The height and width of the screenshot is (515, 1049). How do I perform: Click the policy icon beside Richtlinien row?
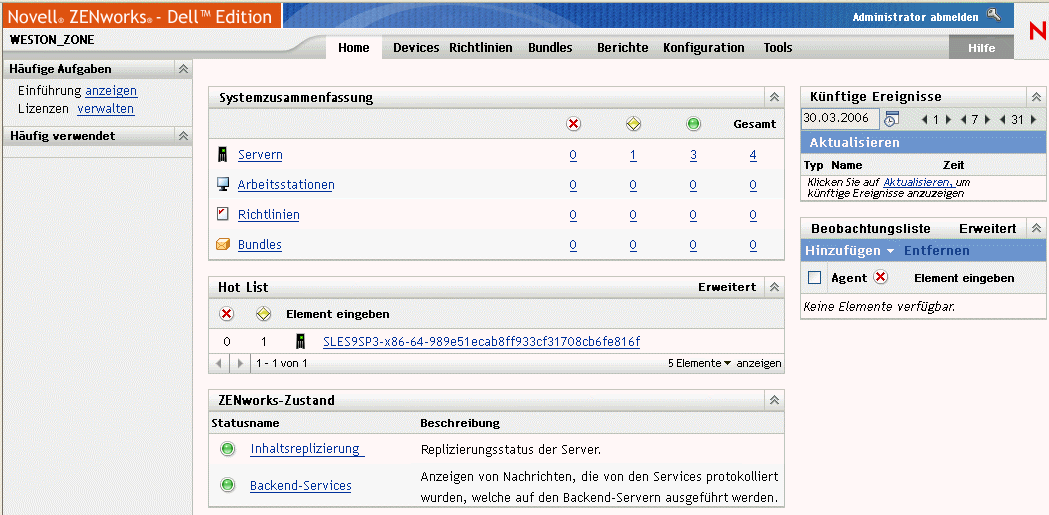(x=223, y=214)
